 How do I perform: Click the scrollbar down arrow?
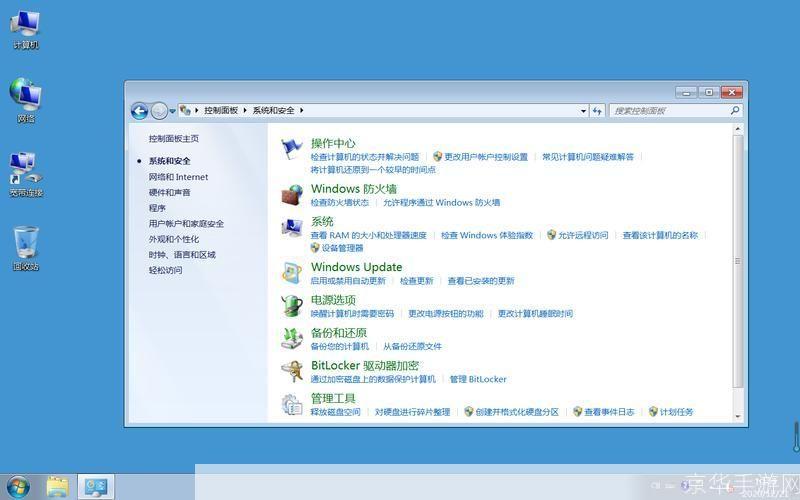coord(737,416)
